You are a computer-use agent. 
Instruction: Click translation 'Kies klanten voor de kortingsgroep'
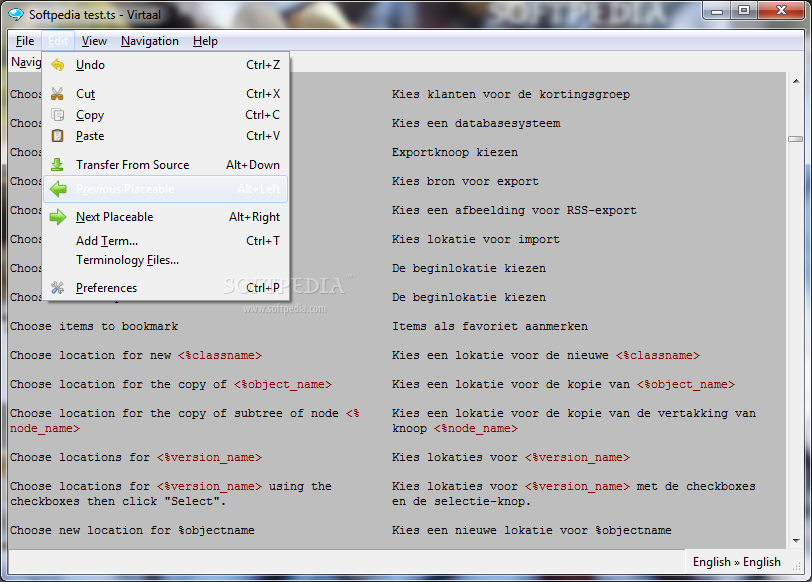[511, 95]
